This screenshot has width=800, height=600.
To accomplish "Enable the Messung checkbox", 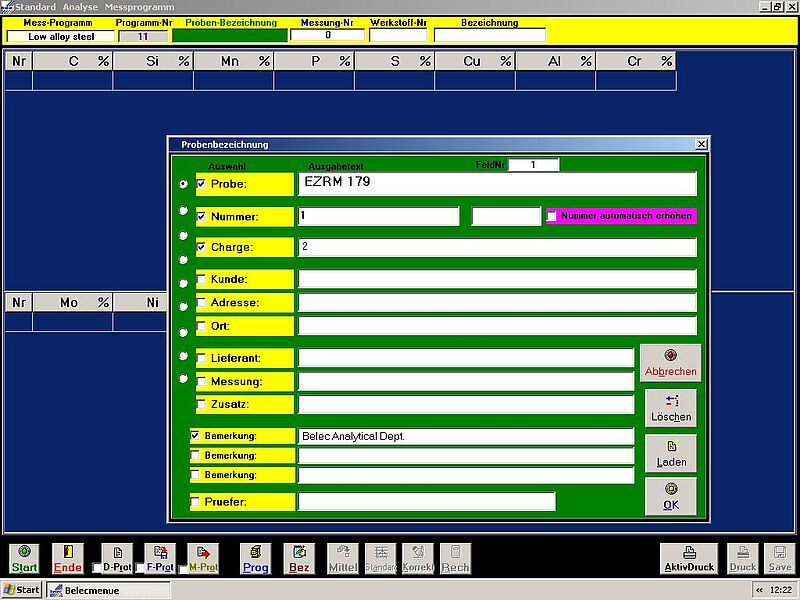I will [x=202, y=382].
